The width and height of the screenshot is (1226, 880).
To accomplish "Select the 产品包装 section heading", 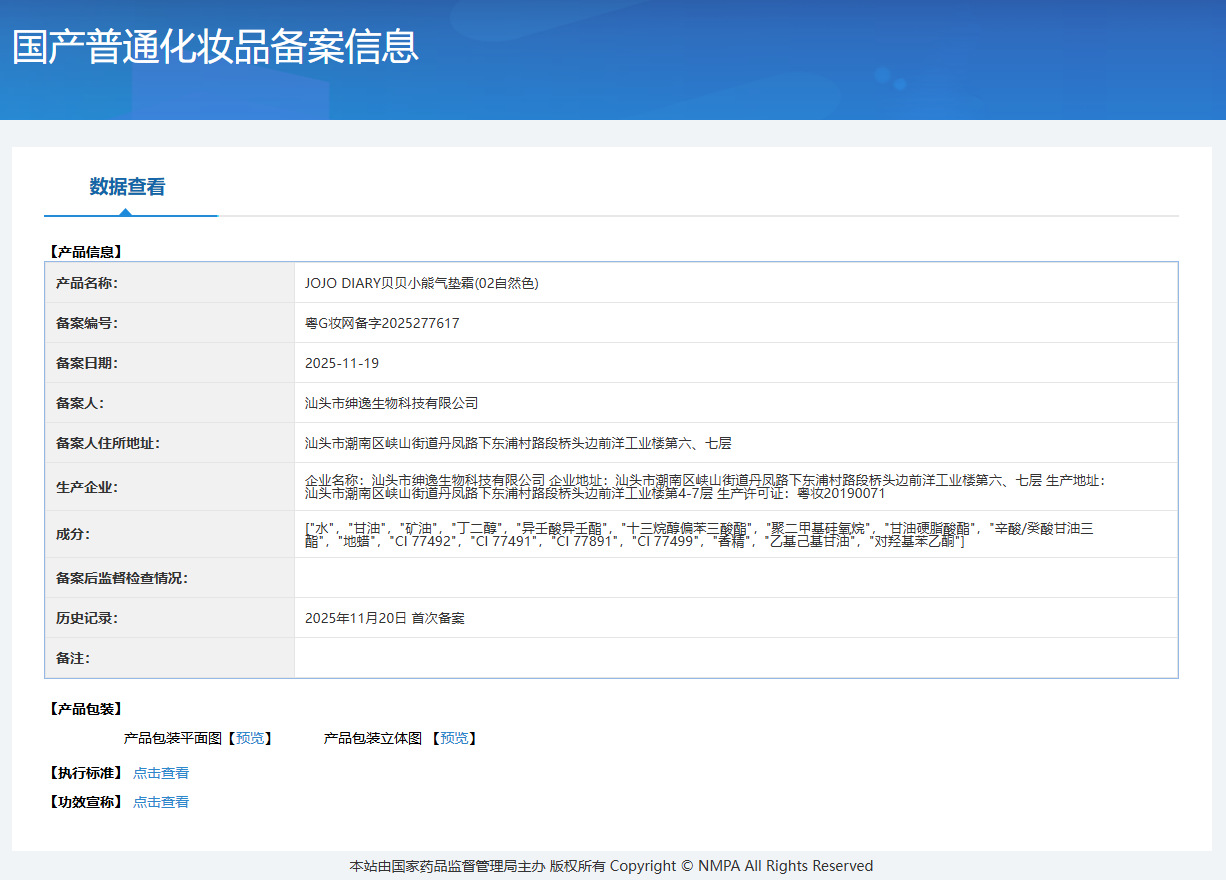I will 85,709.
